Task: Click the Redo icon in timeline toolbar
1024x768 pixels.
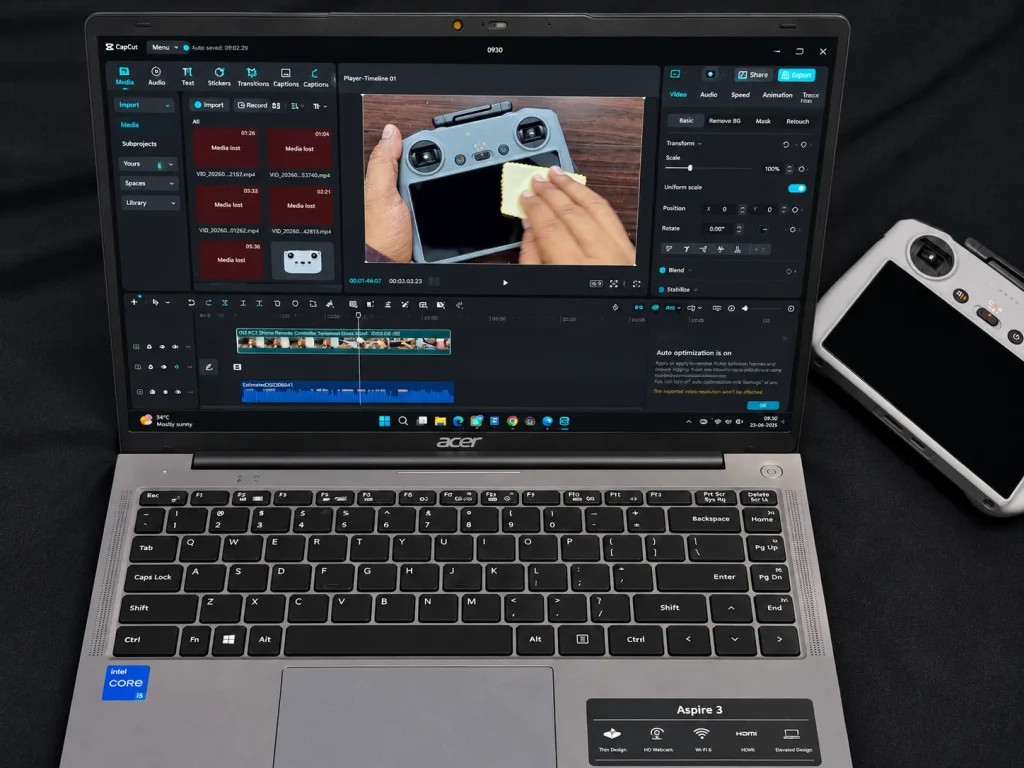Action: tap(208, 303)
